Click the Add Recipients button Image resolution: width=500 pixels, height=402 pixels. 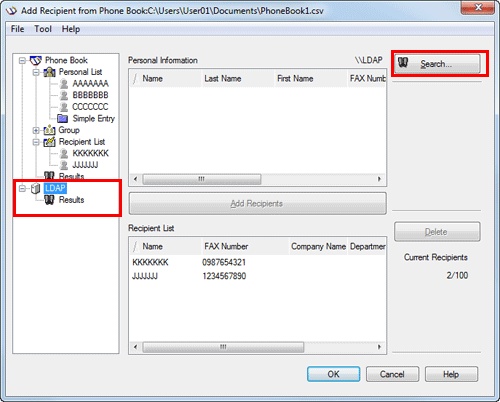click(257, 203)
